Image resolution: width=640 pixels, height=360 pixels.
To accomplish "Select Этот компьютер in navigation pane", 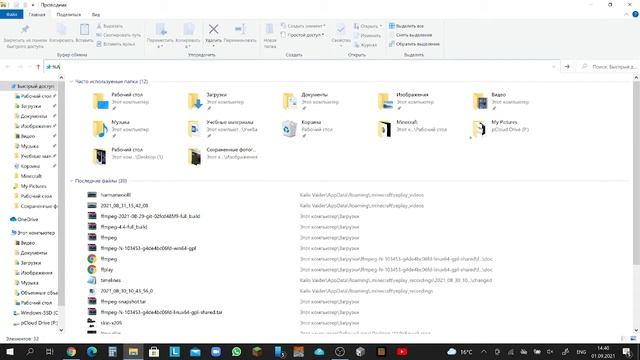I will pyautogui.click(x=36, y=233).
